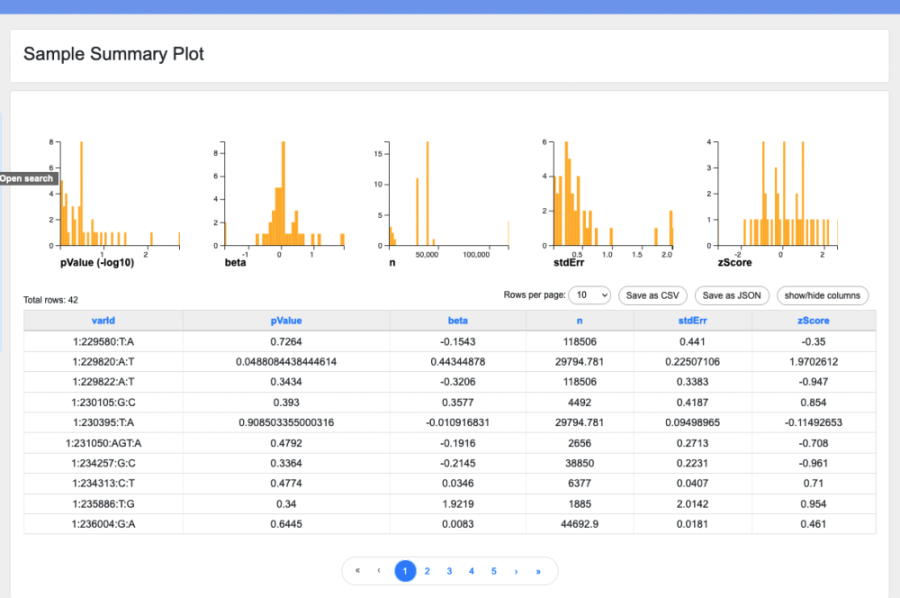
Task: Open show/hide columns options
Action: coord(822,295)
